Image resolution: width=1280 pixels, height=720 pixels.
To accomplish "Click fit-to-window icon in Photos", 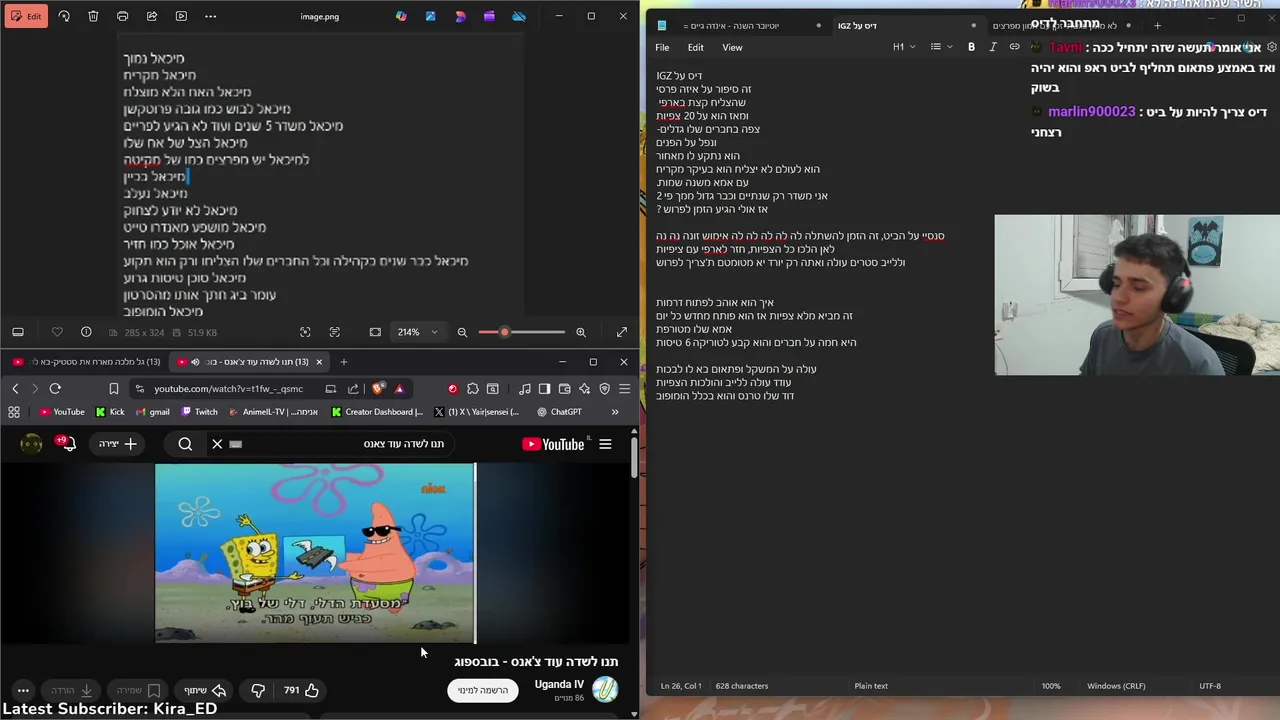I will point(375,332).
